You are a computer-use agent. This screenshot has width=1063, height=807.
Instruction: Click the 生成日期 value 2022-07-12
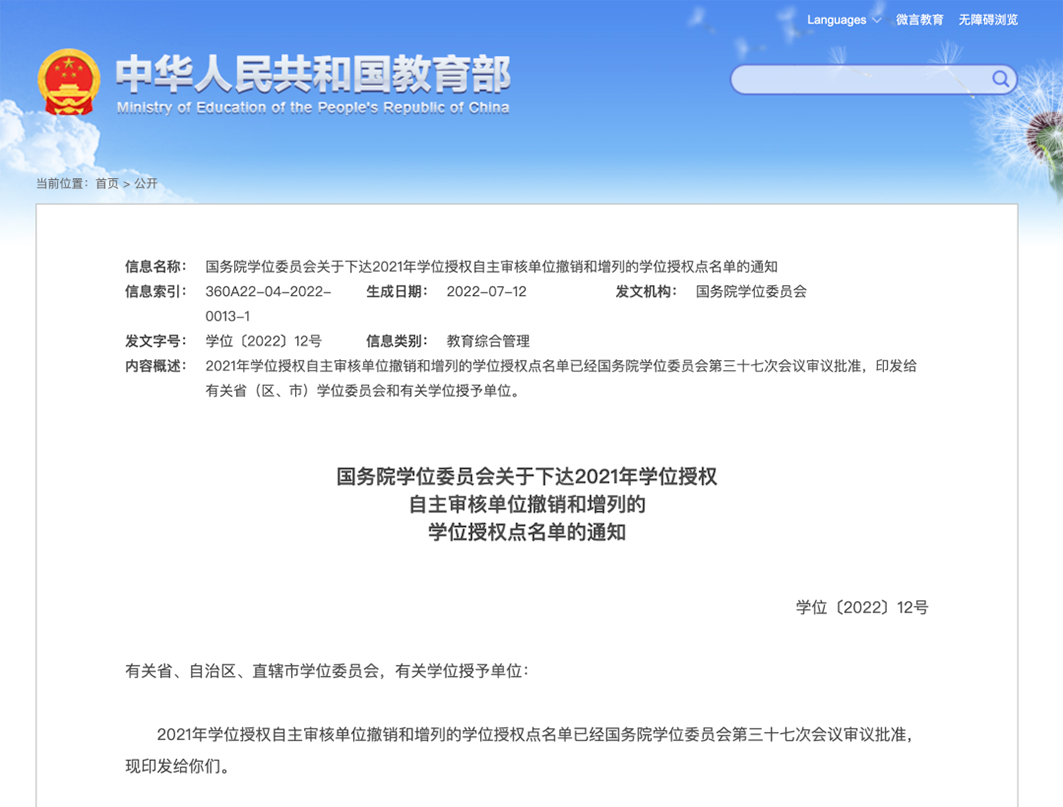tap(486, 292)
